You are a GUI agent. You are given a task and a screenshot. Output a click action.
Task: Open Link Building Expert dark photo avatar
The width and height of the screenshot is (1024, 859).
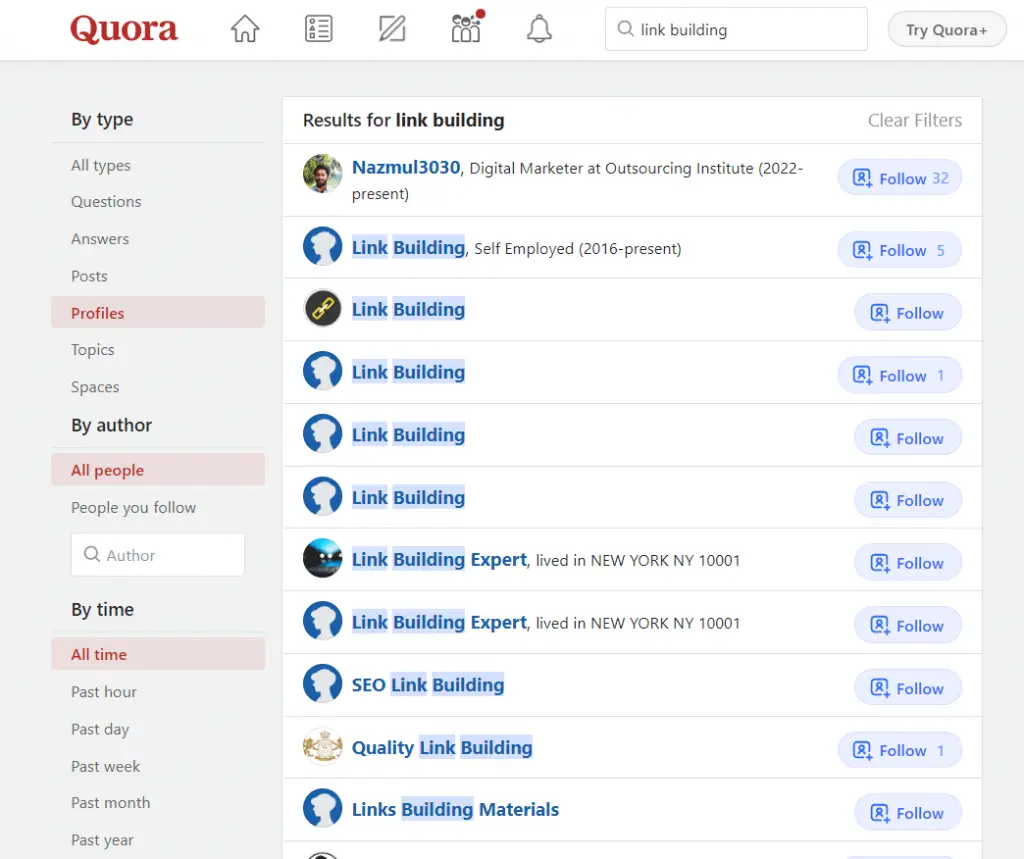tap(323, 558)
